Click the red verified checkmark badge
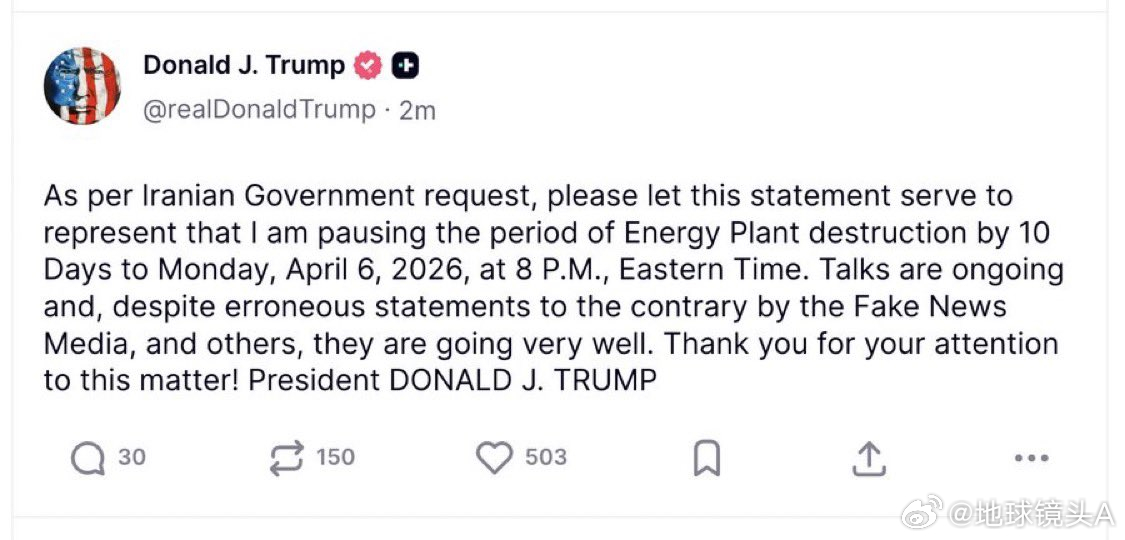 tap(369, 66)
